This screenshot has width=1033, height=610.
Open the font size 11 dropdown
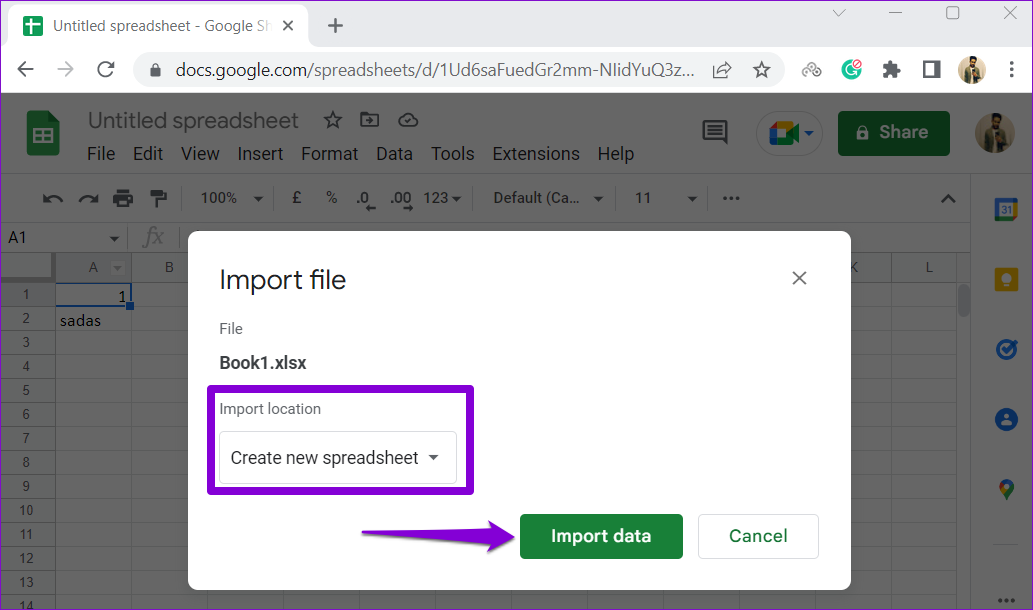[x=665, y=198]
